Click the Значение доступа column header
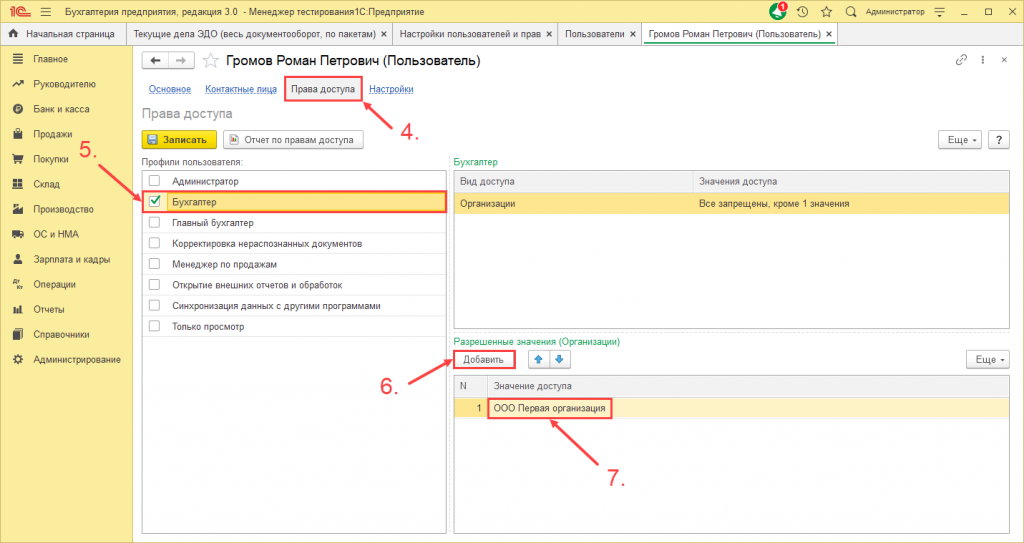Screen dimensions: 1024x543 pos(748,386)
